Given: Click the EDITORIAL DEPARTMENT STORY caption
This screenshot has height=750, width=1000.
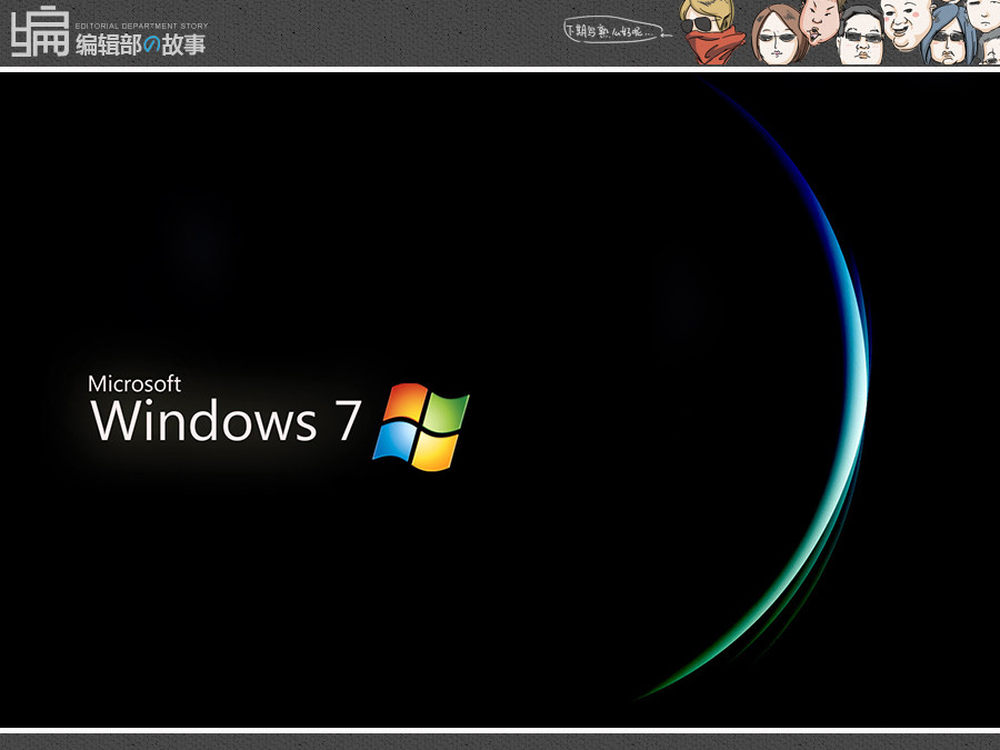Looking at the screenshot, I should (x=142, y=25).
